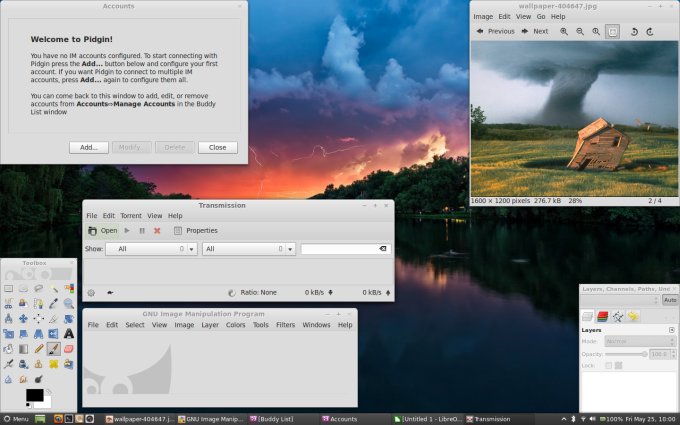
Task: Select the Eraser tool in Toolbox
Action: click(69, 349)
